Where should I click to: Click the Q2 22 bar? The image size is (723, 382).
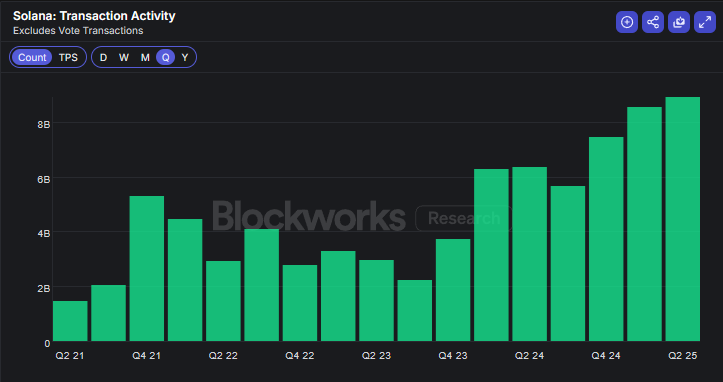(x=223, y=301)
